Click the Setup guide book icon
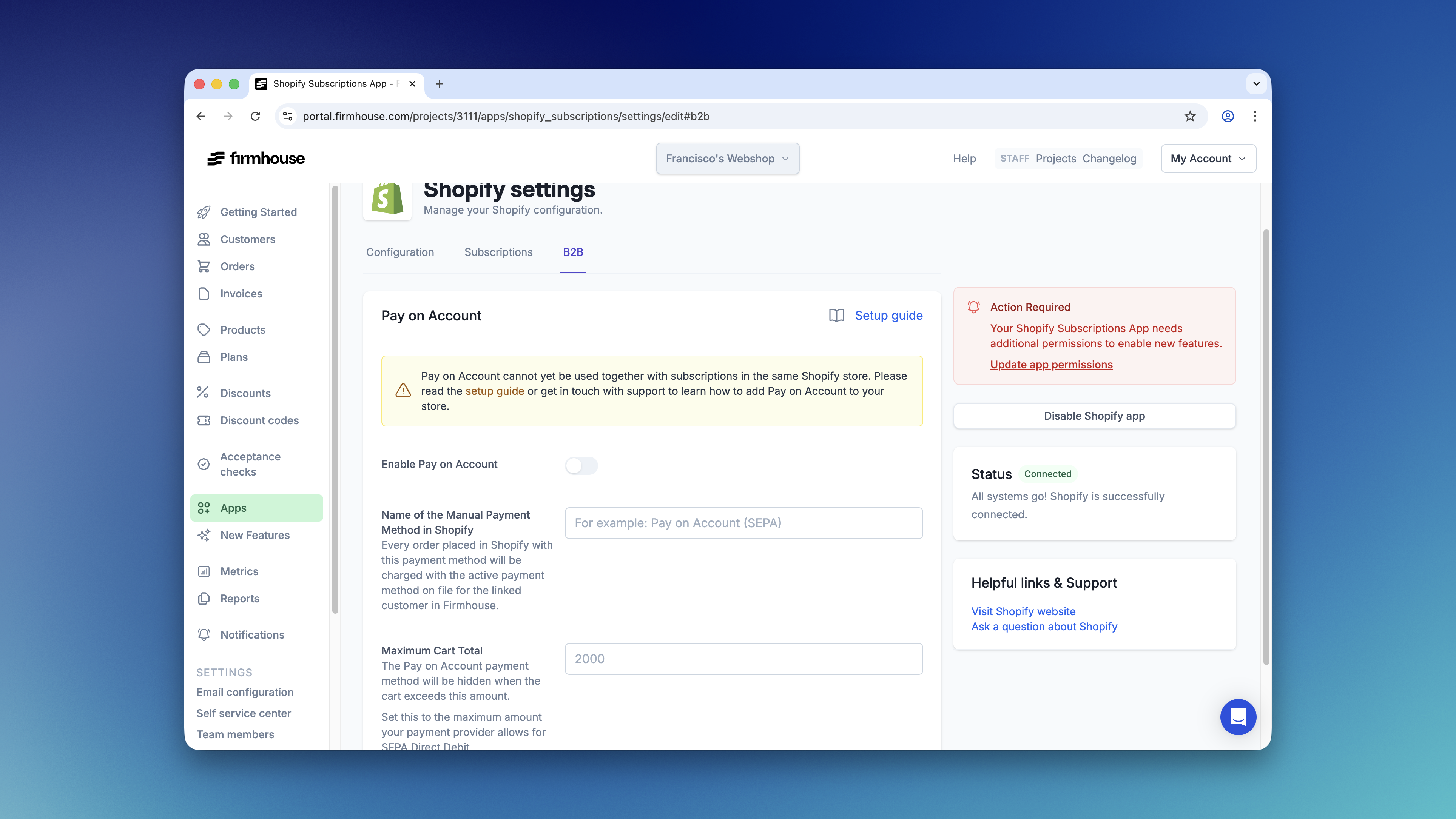 point(836,316)
